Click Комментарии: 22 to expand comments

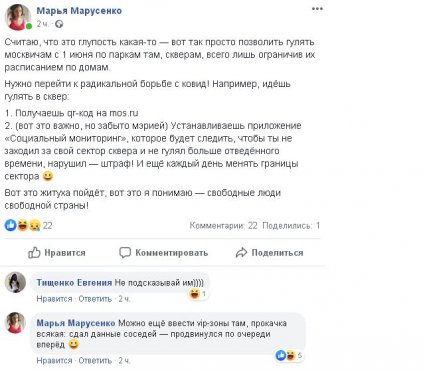click(x=223, y=226)
